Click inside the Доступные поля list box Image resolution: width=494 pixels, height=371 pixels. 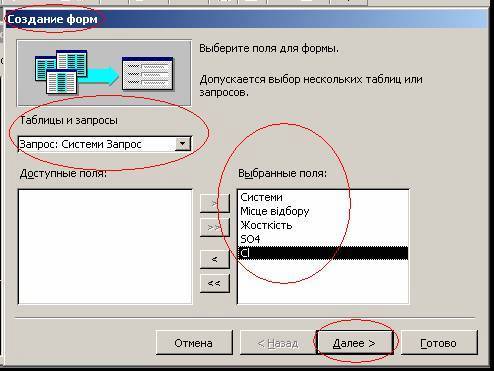tap(105, 247)
